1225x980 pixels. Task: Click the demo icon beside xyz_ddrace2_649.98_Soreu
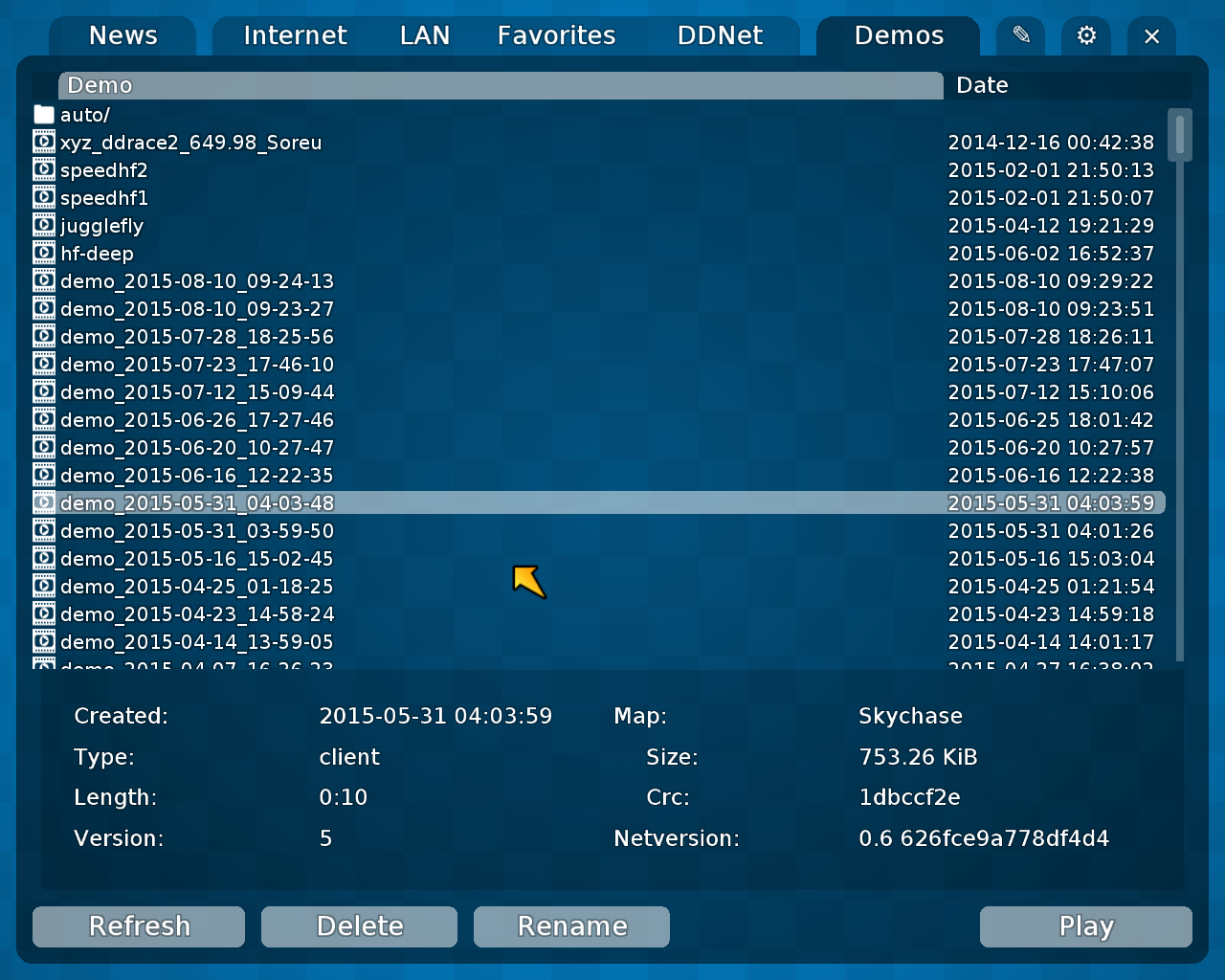coord(44,141)
